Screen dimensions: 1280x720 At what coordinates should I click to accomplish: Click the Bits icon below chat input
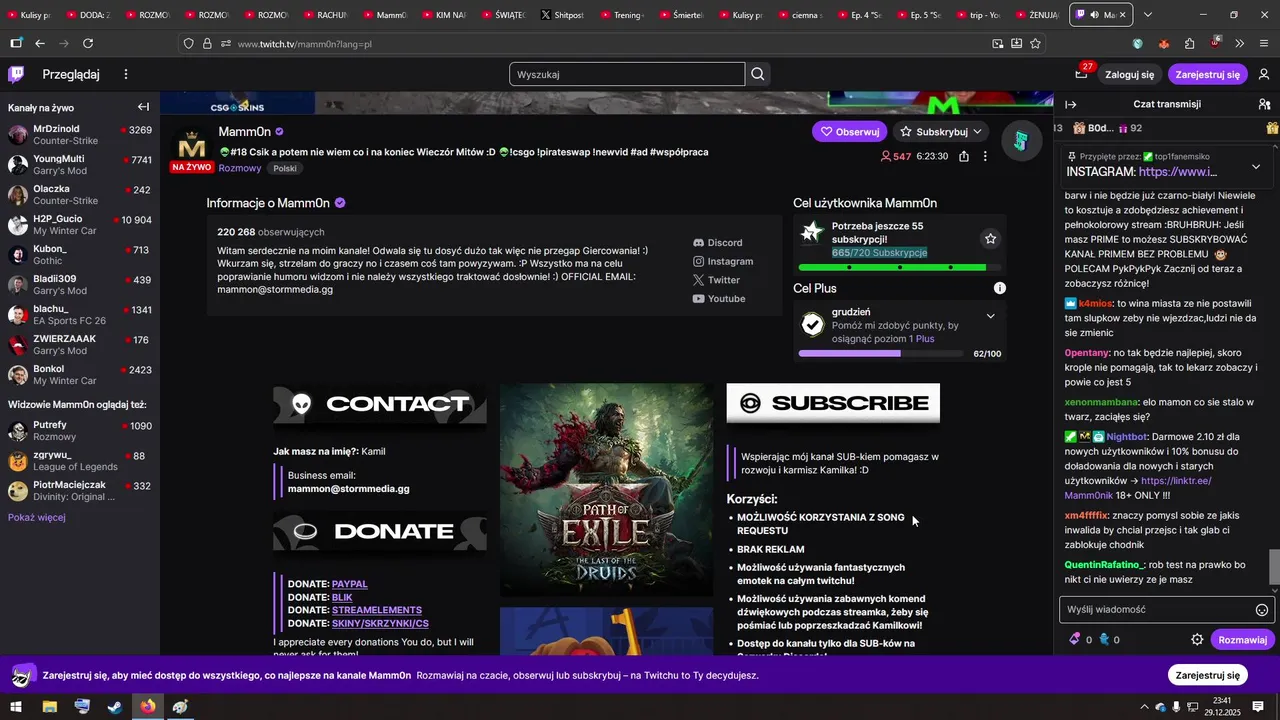point(1075,640)
